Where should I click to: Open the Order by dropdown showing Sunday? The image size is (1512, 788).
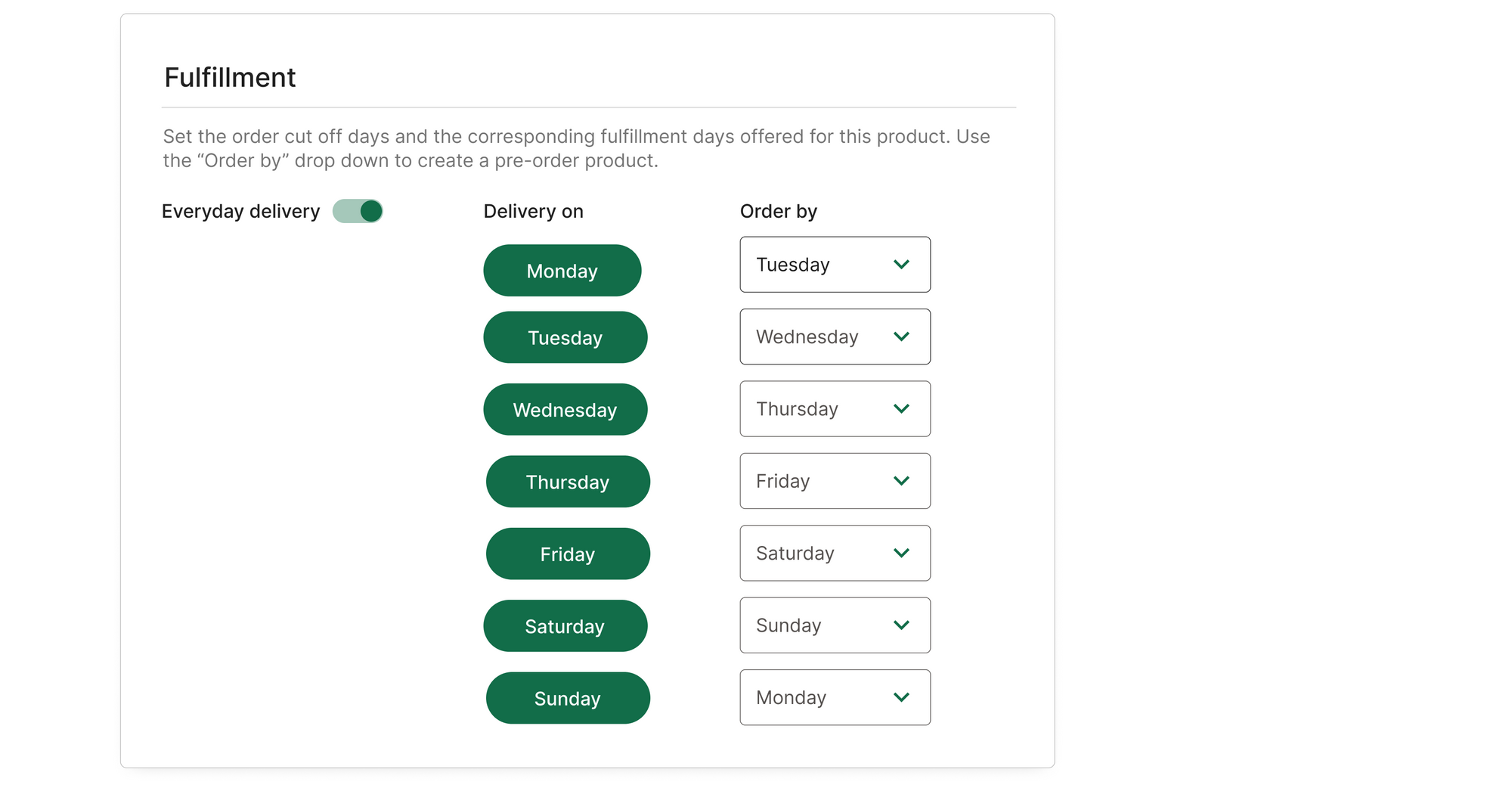coord(835,625)
